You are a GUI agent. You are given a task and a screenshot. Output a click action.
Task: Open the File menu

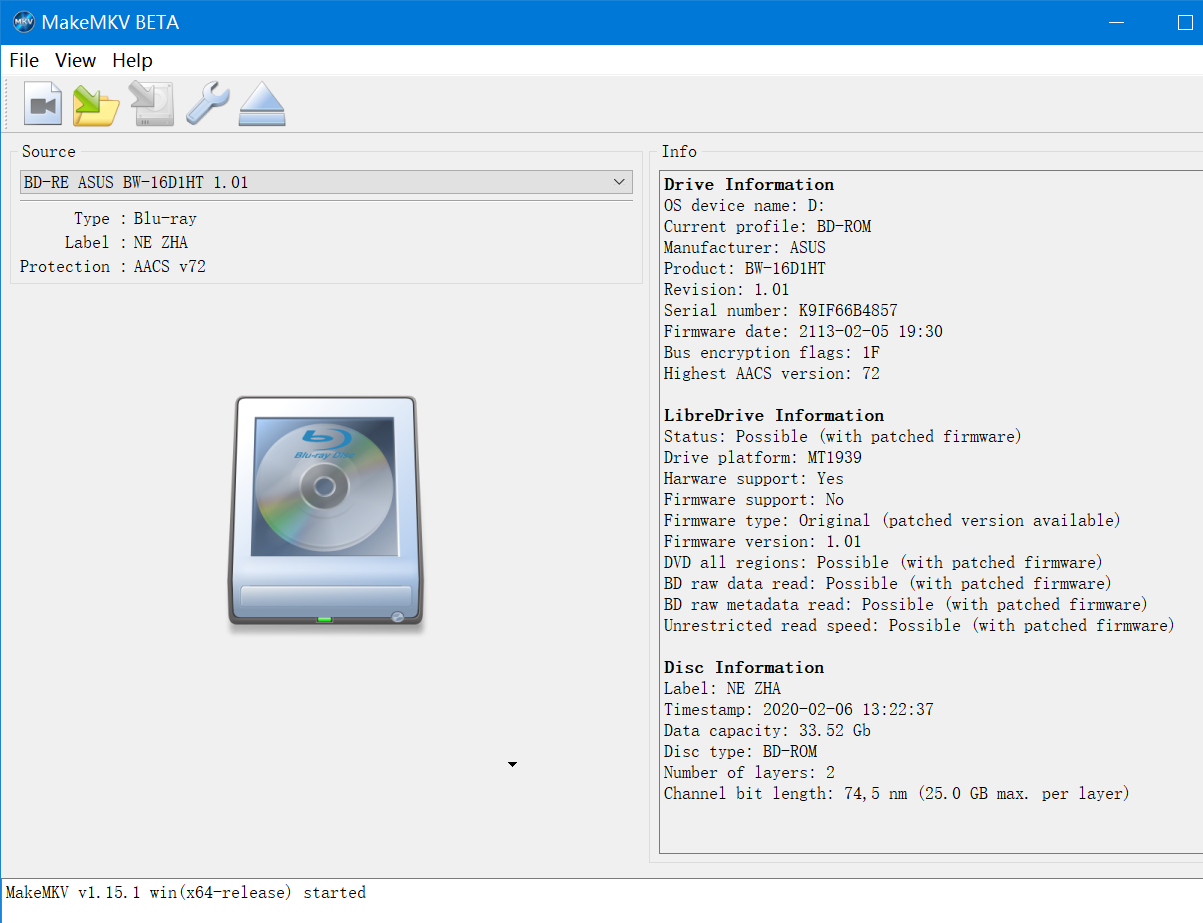pyautogui.click(x=24, y=61)
